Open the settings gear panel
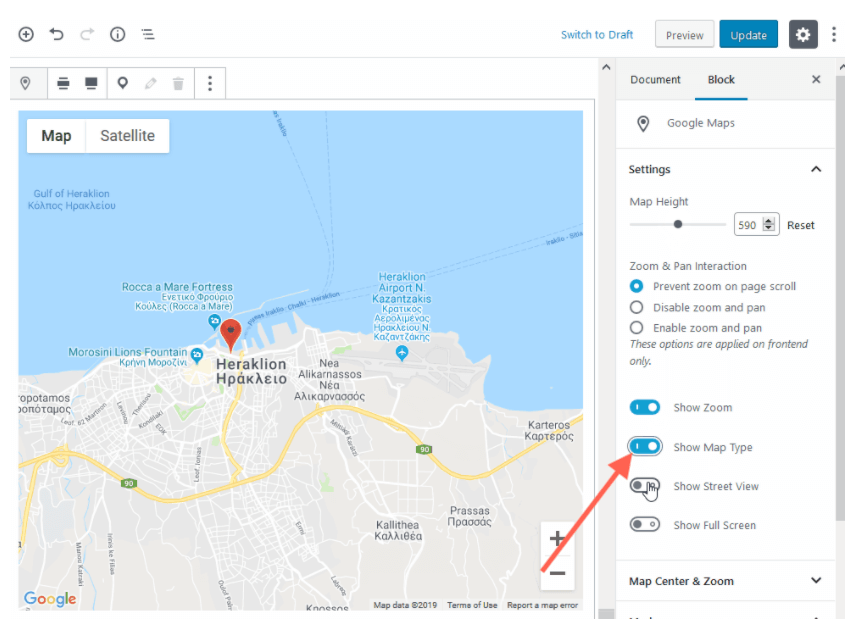This screenshot has width=855, height=632. [803, 34]
